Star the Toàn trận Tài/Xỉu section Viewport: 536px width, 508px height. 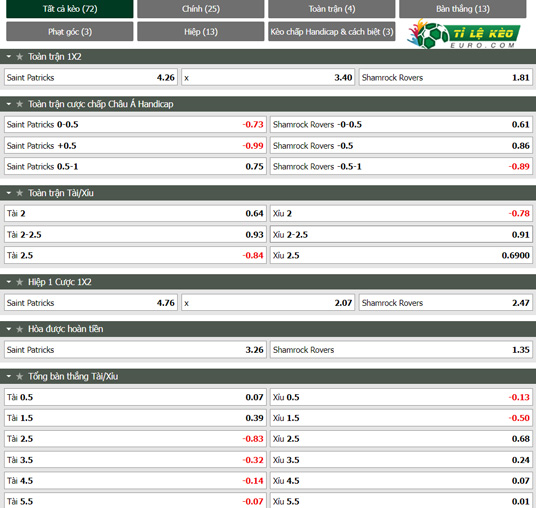[x=19, y=193]
